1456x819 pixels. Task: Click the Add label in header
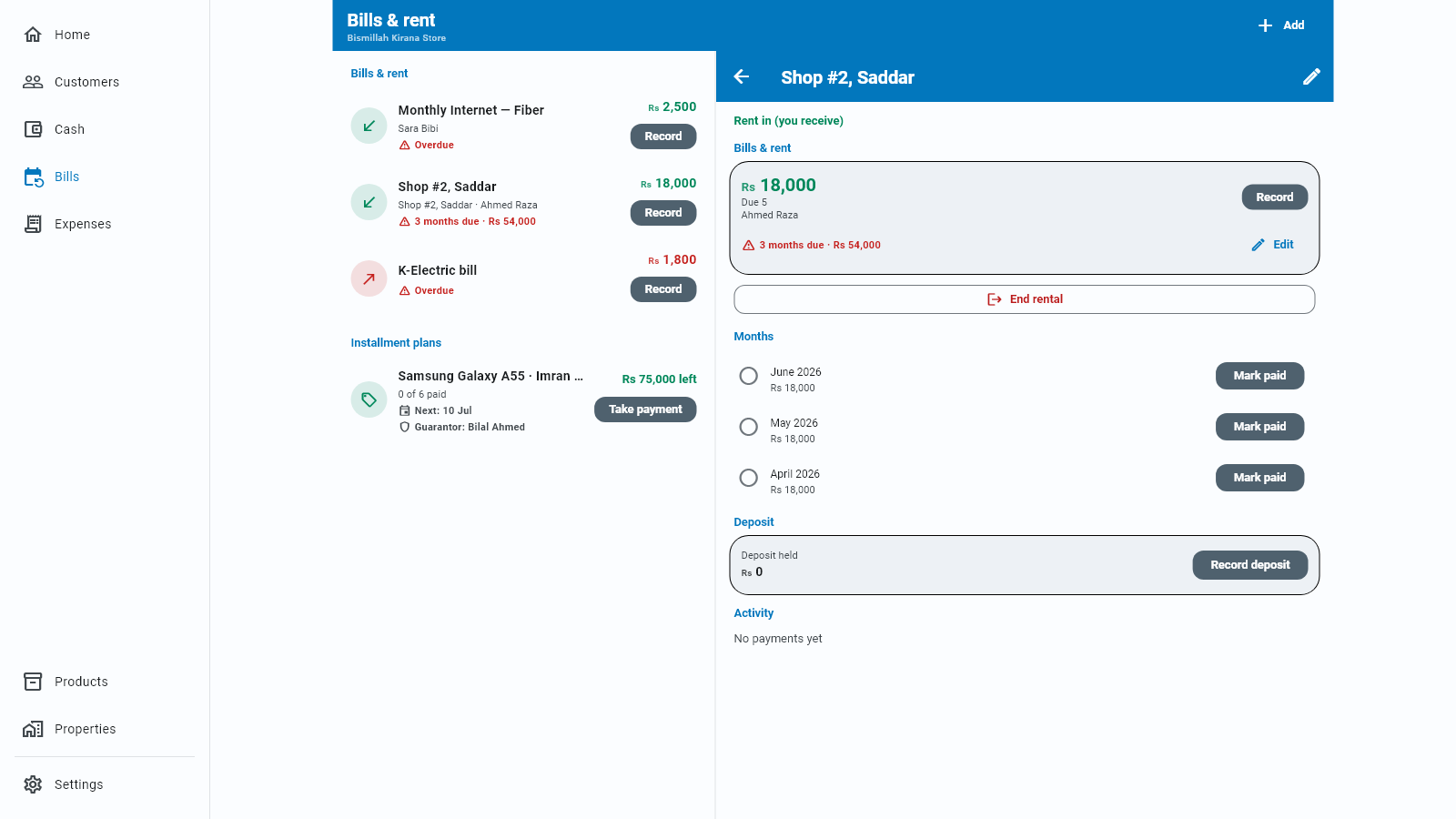(1294, 25)
